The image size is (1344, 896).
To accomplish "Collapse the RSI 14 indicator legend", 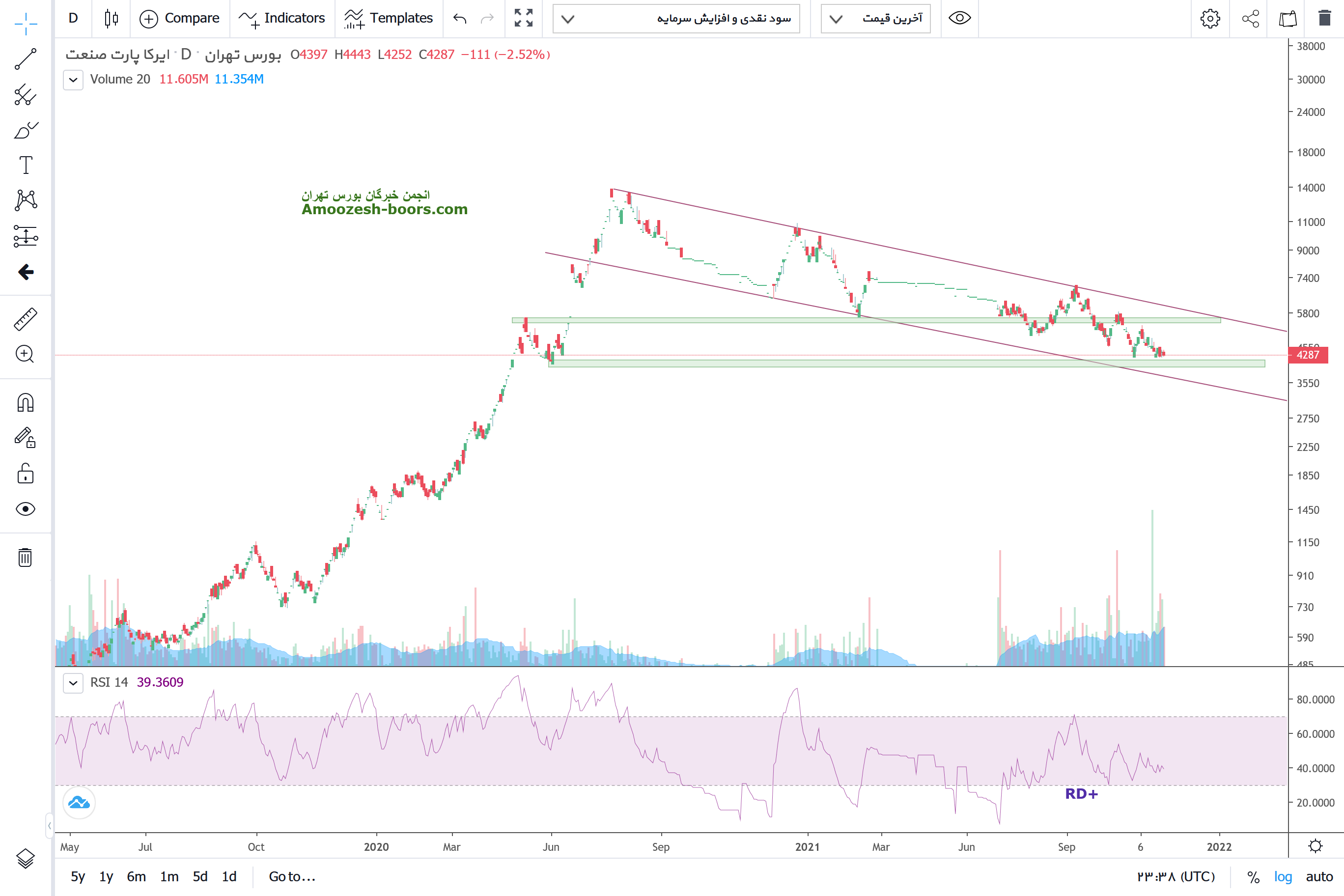I will click(x=73, y=682).
